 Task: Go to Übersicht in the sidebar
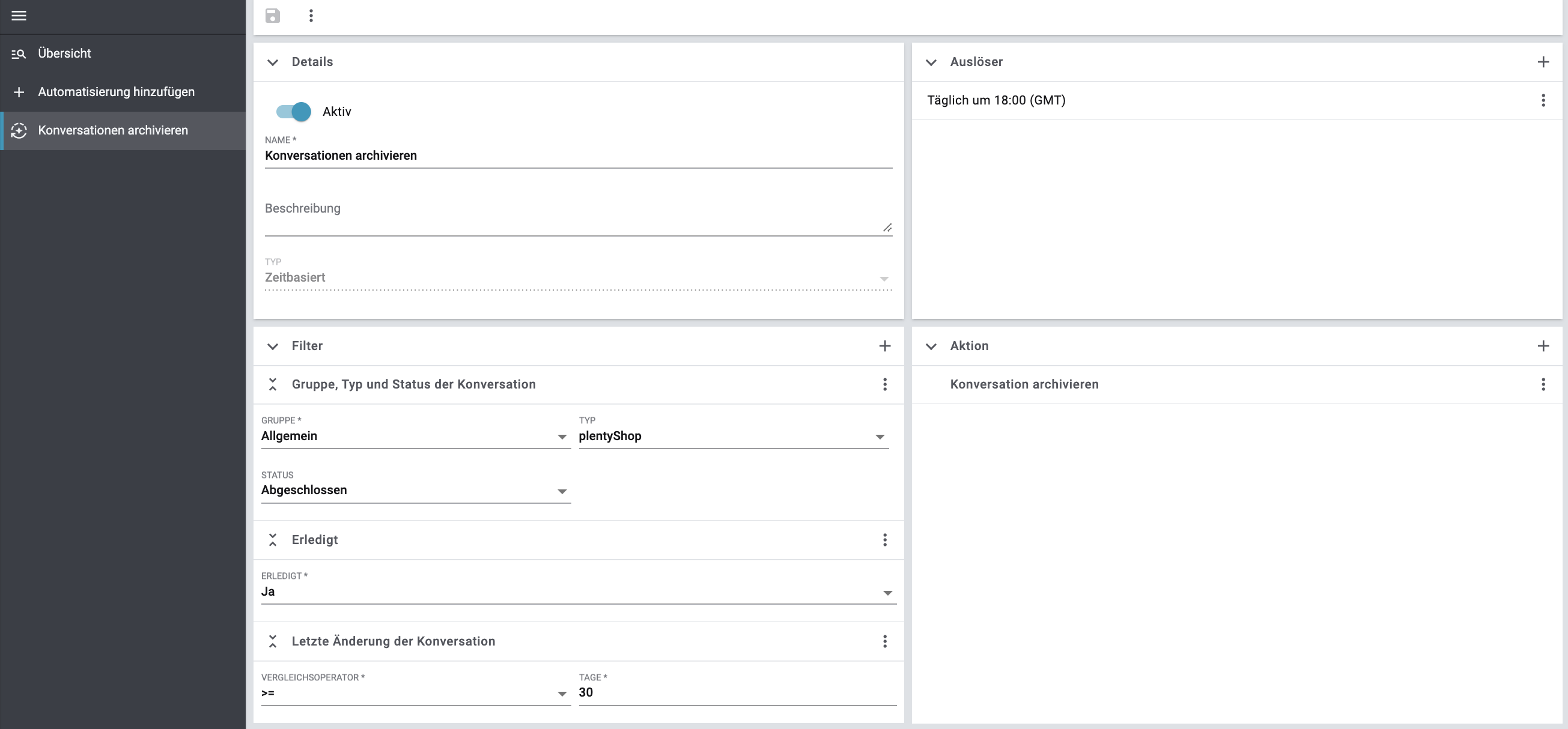click(x=64, y=53)
